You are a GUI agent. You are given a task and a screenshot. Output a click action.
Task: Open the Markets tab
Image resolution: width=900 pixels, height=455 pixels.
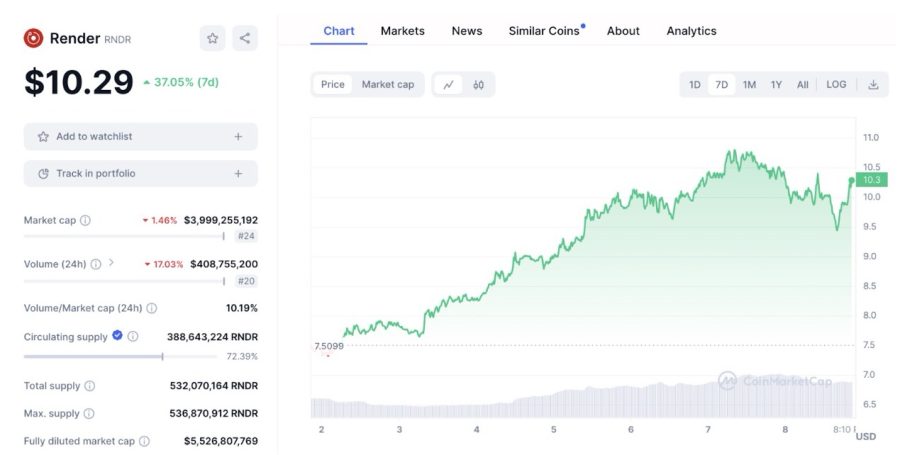[402, 31]
